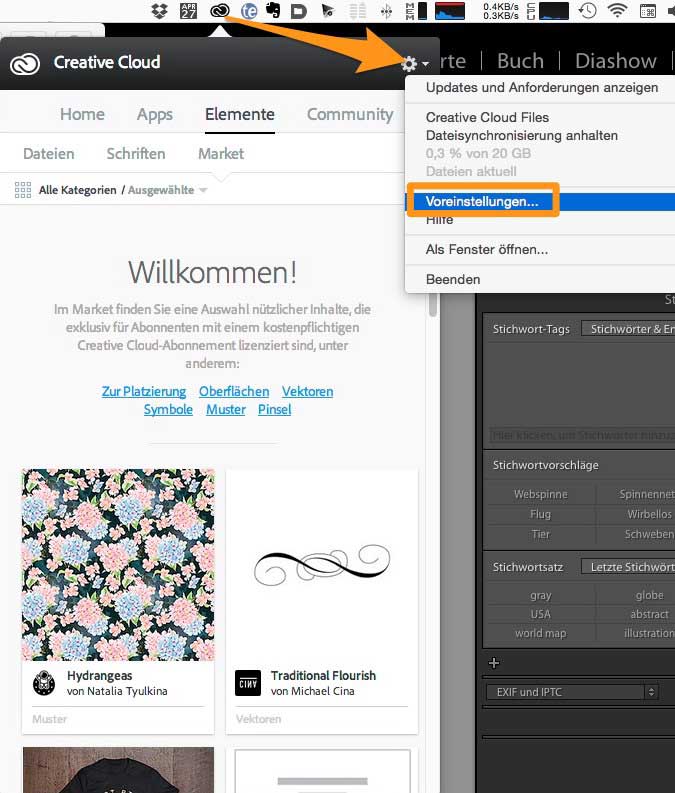Click the keyword entry field in Lightroom
This screenshot has height=793, width=675.
coord(582,435)
